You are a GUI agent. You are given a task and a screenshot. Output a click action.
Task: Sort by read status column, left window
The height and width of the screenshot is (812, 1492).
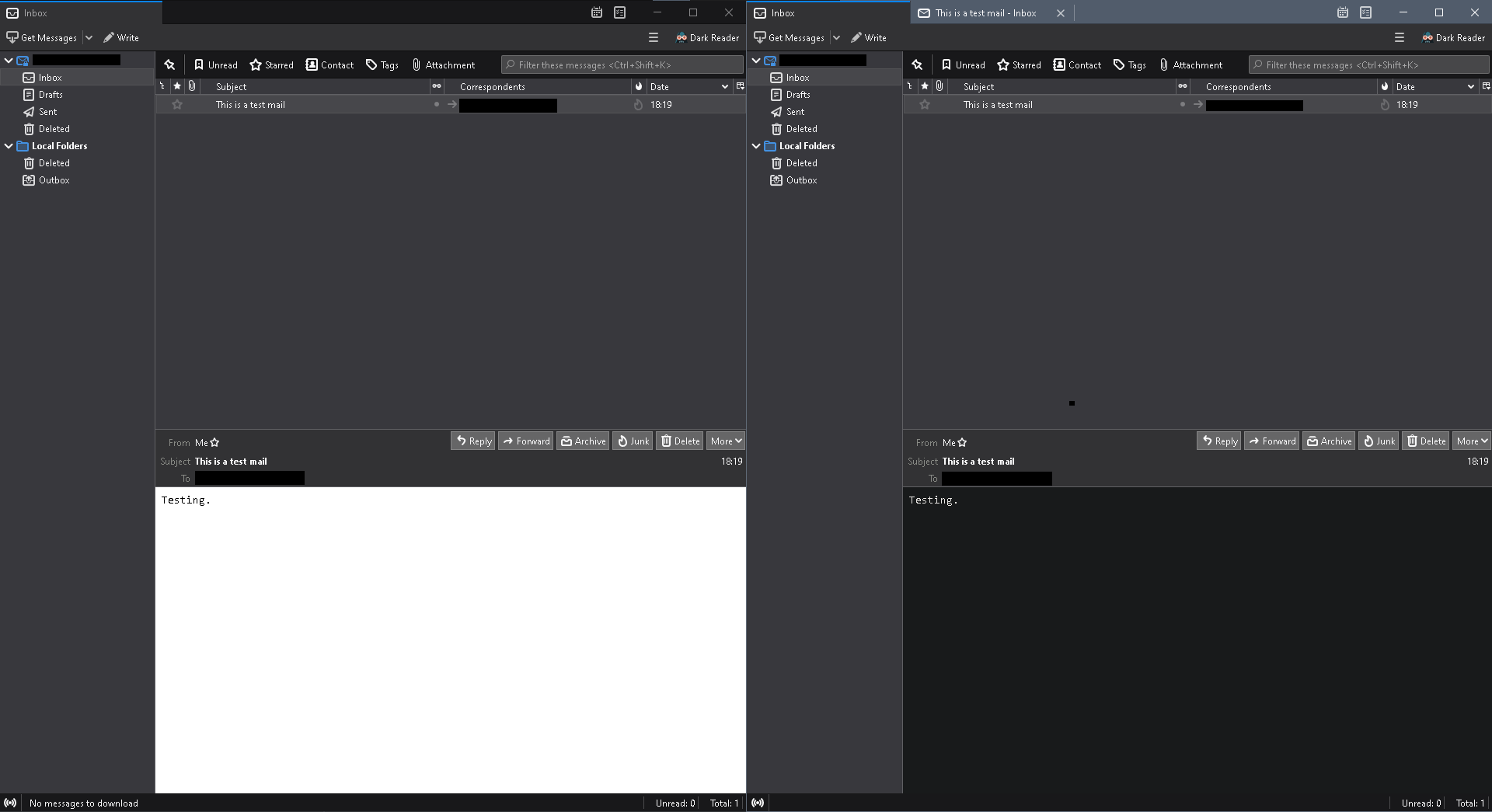coord(437,86)
